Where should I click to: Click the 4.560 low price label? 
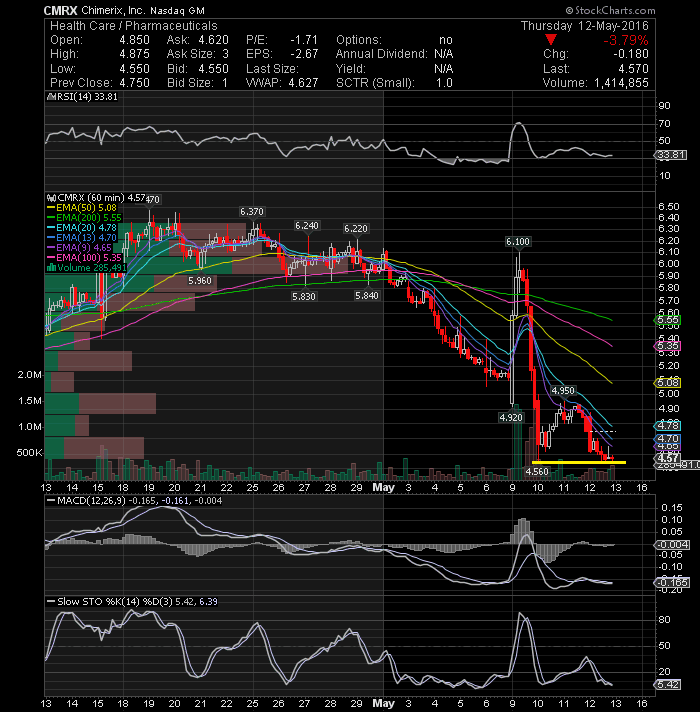pyautogui.click(x=537, y=471)
